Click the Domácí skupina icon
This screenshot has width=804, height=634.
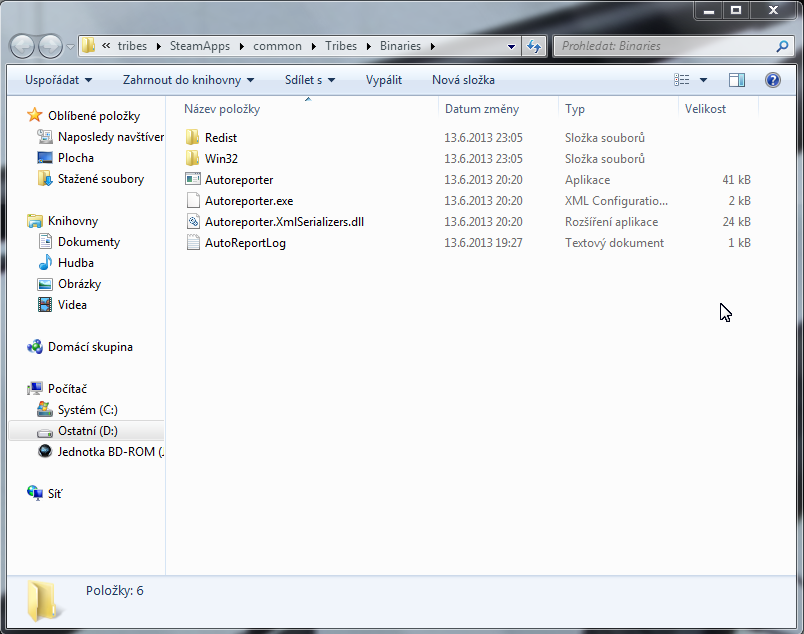tap(34, 347)
